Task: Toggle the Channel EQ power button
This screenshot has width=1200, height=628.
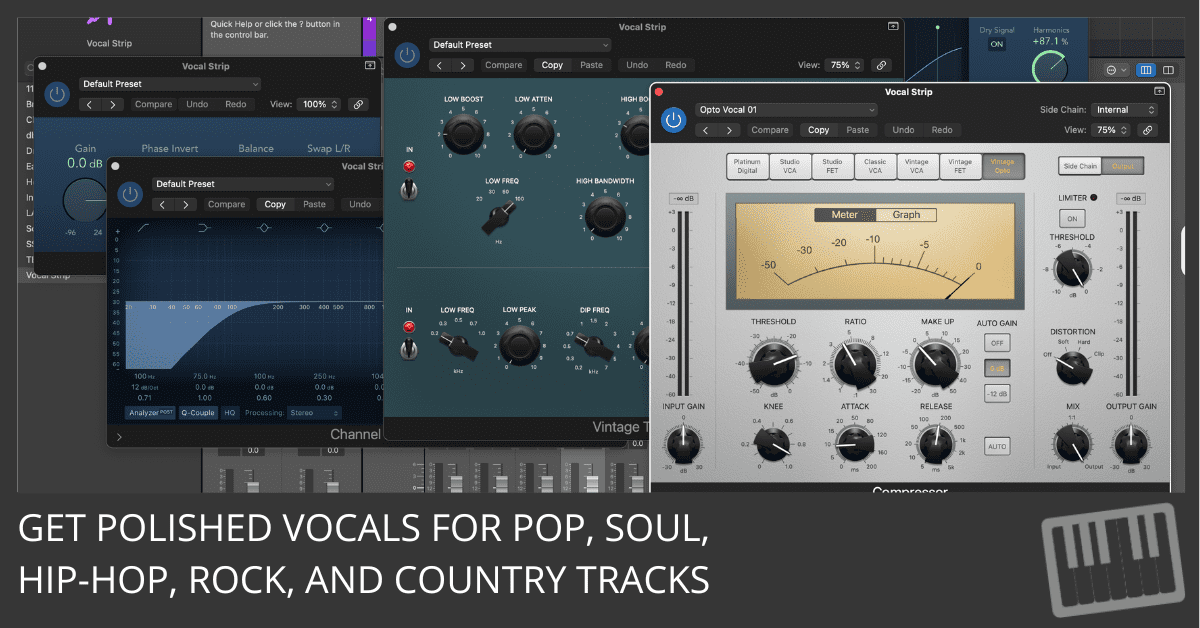Action: pos(129,194)
